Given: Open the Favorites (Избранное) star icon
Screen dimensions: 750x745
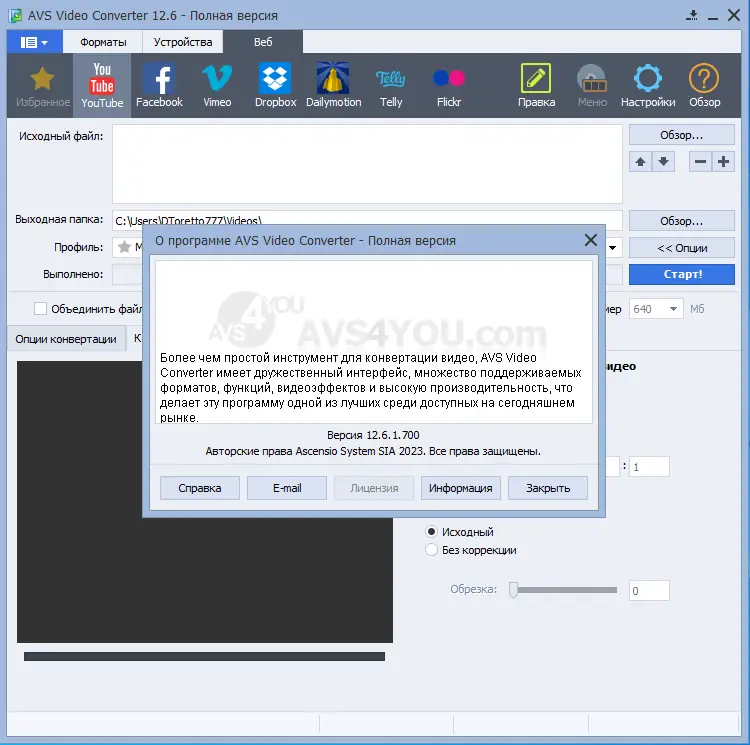Looking at the screenshot, I should (x=43, y=86).
